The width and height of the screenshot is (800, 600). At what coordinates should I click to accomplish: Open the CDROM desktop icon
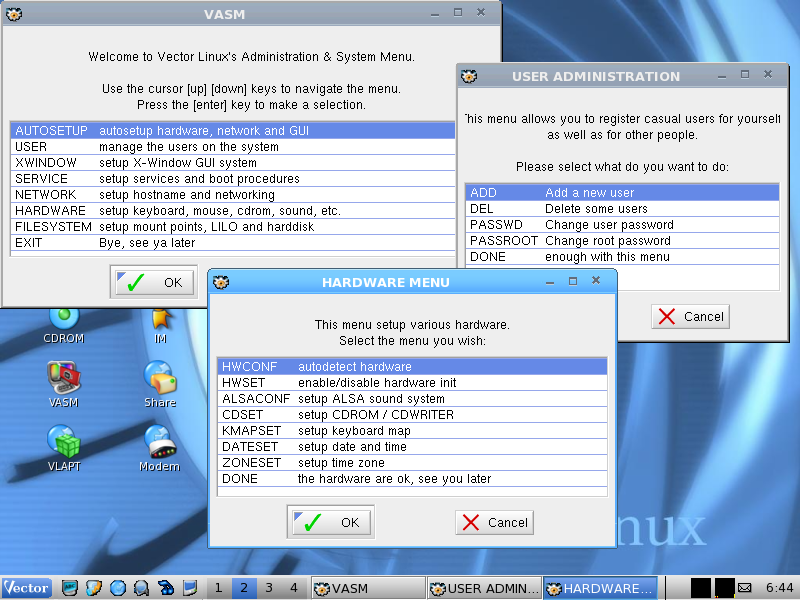(63, 318)
